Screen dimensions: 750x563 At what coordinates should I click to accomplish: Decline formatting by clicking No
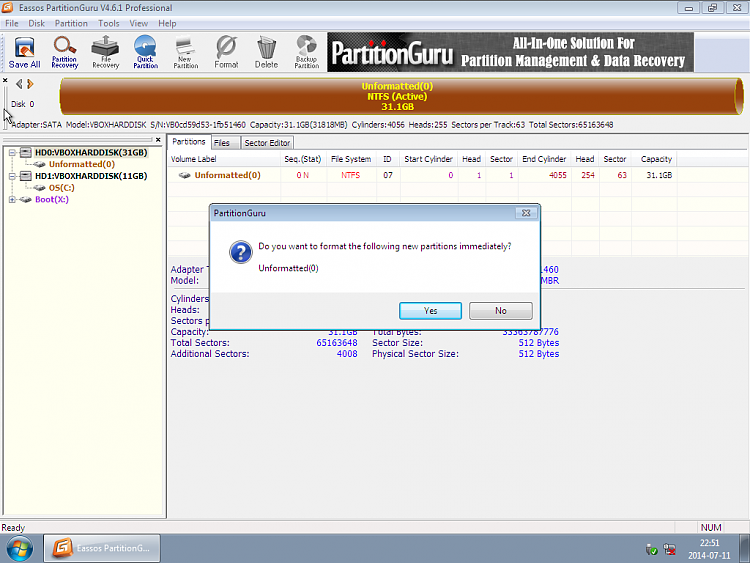click(501, 311)
